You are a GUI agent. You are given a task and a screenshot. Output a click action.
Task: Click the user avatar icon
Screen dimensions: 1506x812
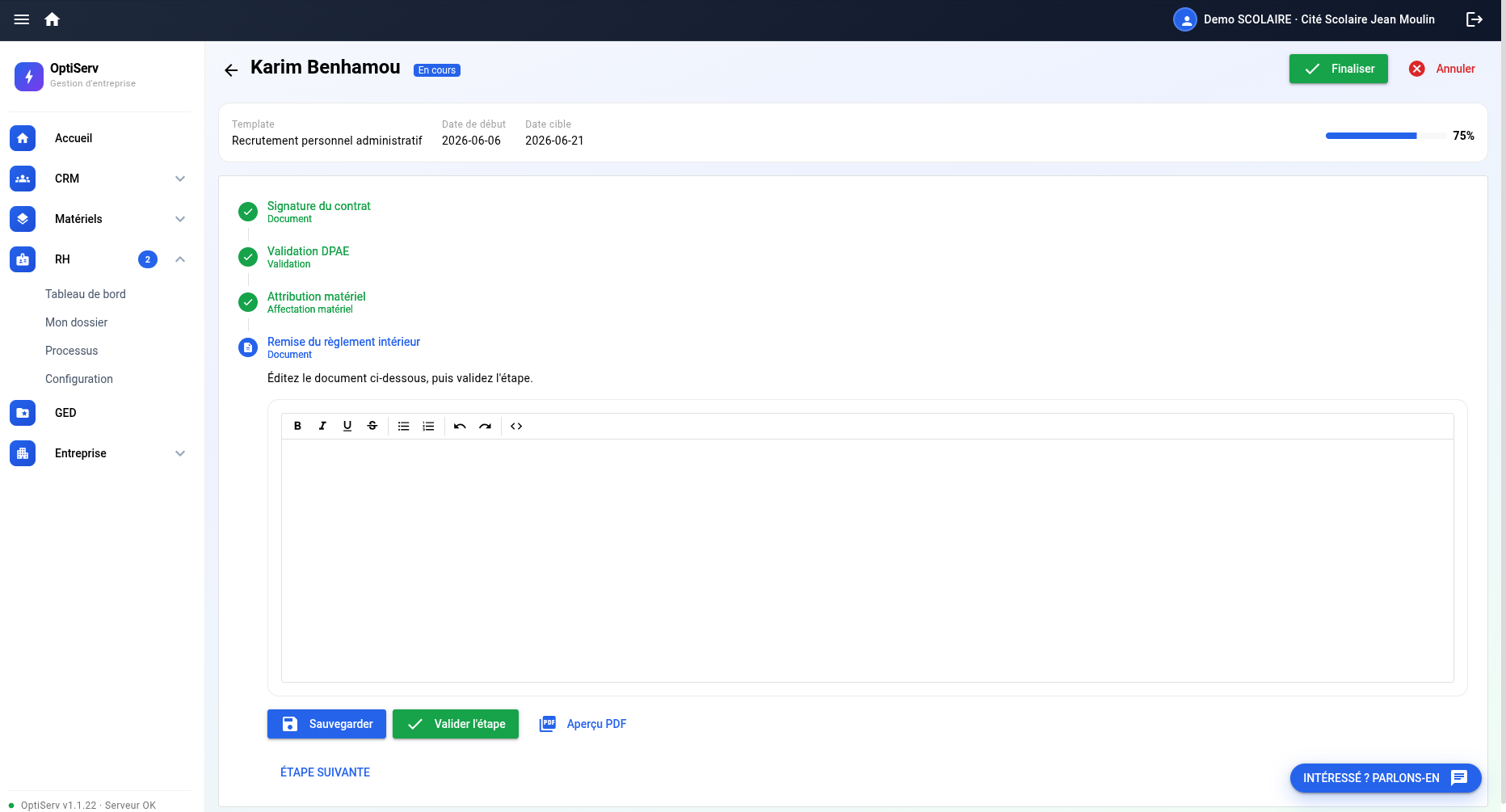pyautogui.click(x=1184, y=19)
